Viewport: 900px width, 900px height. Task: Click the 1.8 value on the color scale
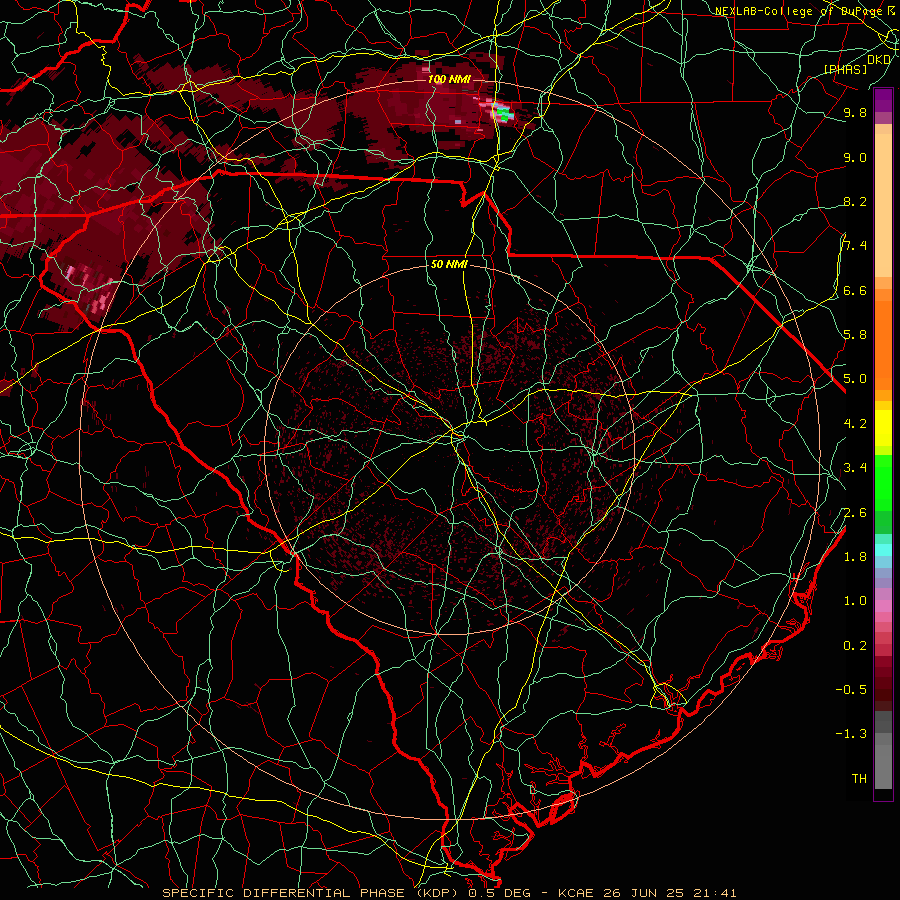855,557
